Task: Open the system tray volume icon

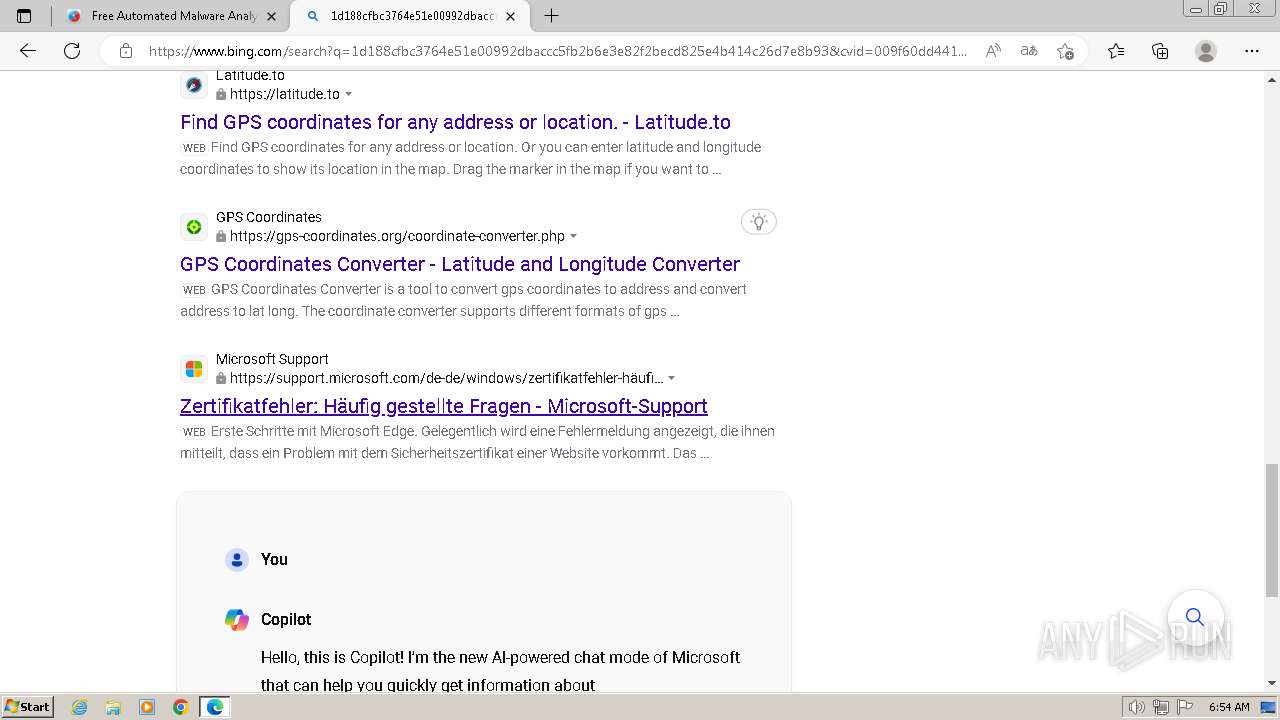Action: (x=1137, y=707)
